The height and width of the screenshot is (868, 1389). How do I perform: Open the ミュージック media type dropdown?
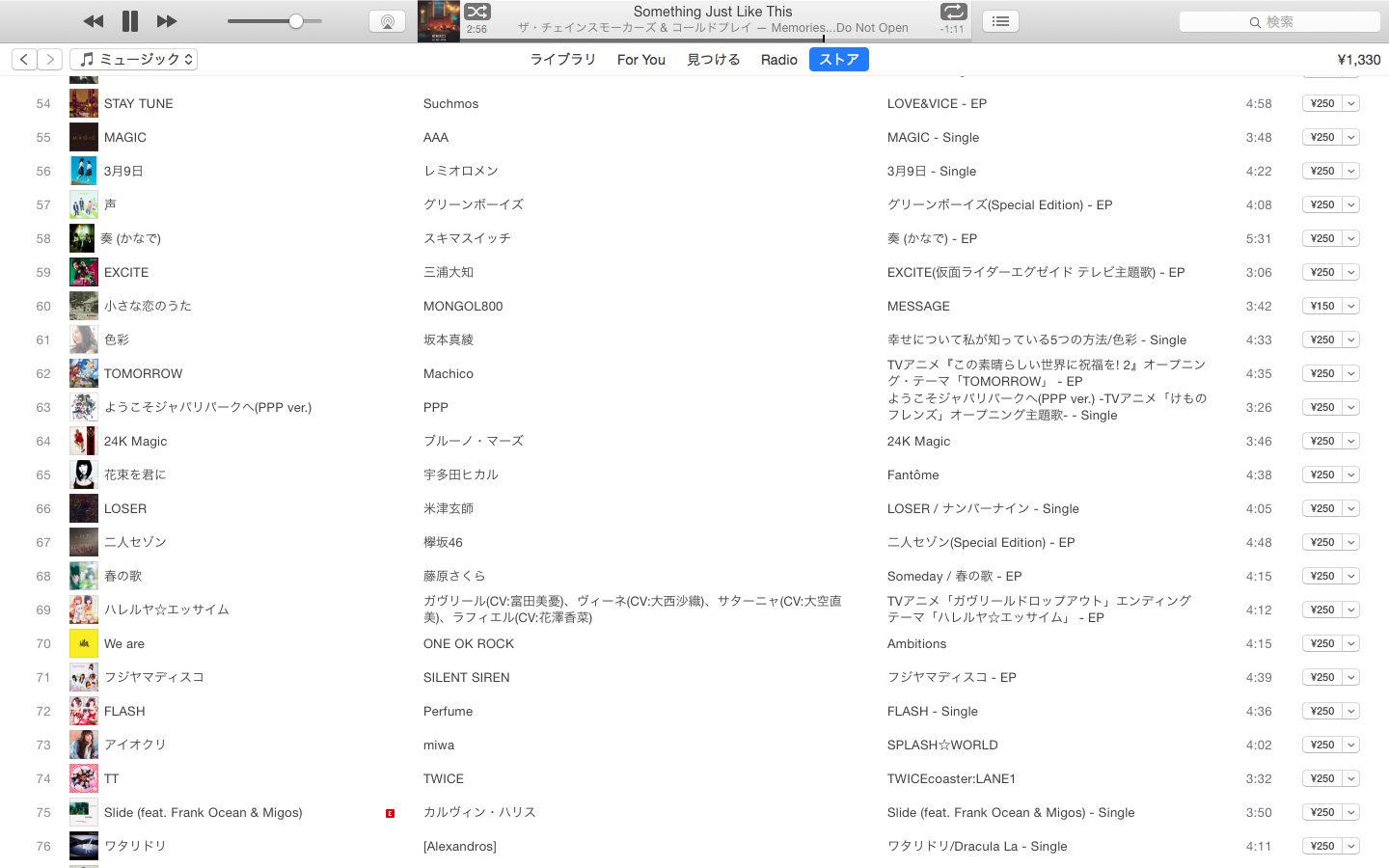pyautogui.click(x=134, y=59)
